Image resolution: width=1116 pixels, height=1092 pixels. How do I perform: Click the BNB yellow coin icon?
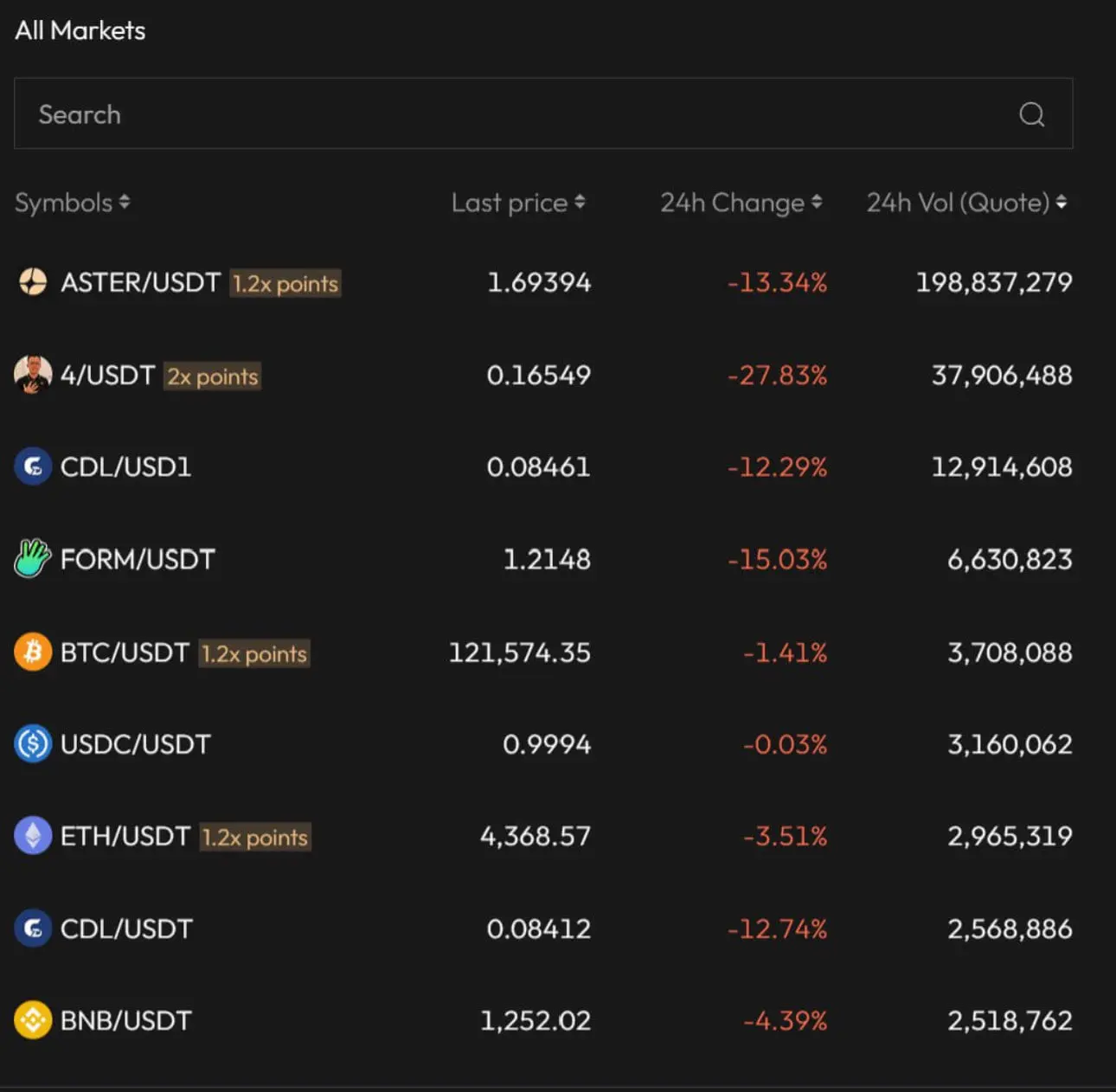point(33,1020)
